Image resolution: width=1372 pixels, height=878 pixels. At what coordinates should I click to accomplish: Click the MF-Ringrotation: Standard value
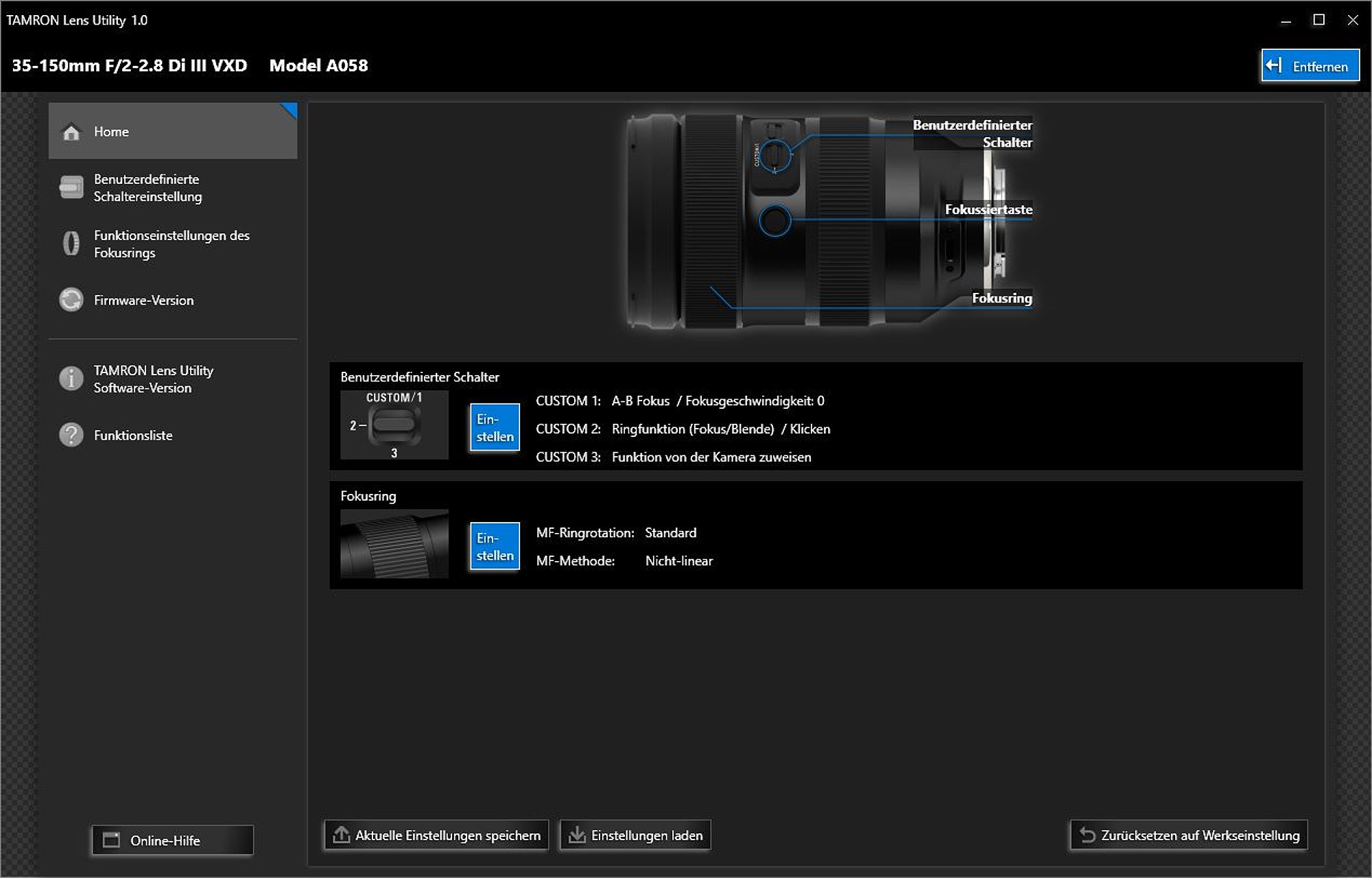[670, 532]
